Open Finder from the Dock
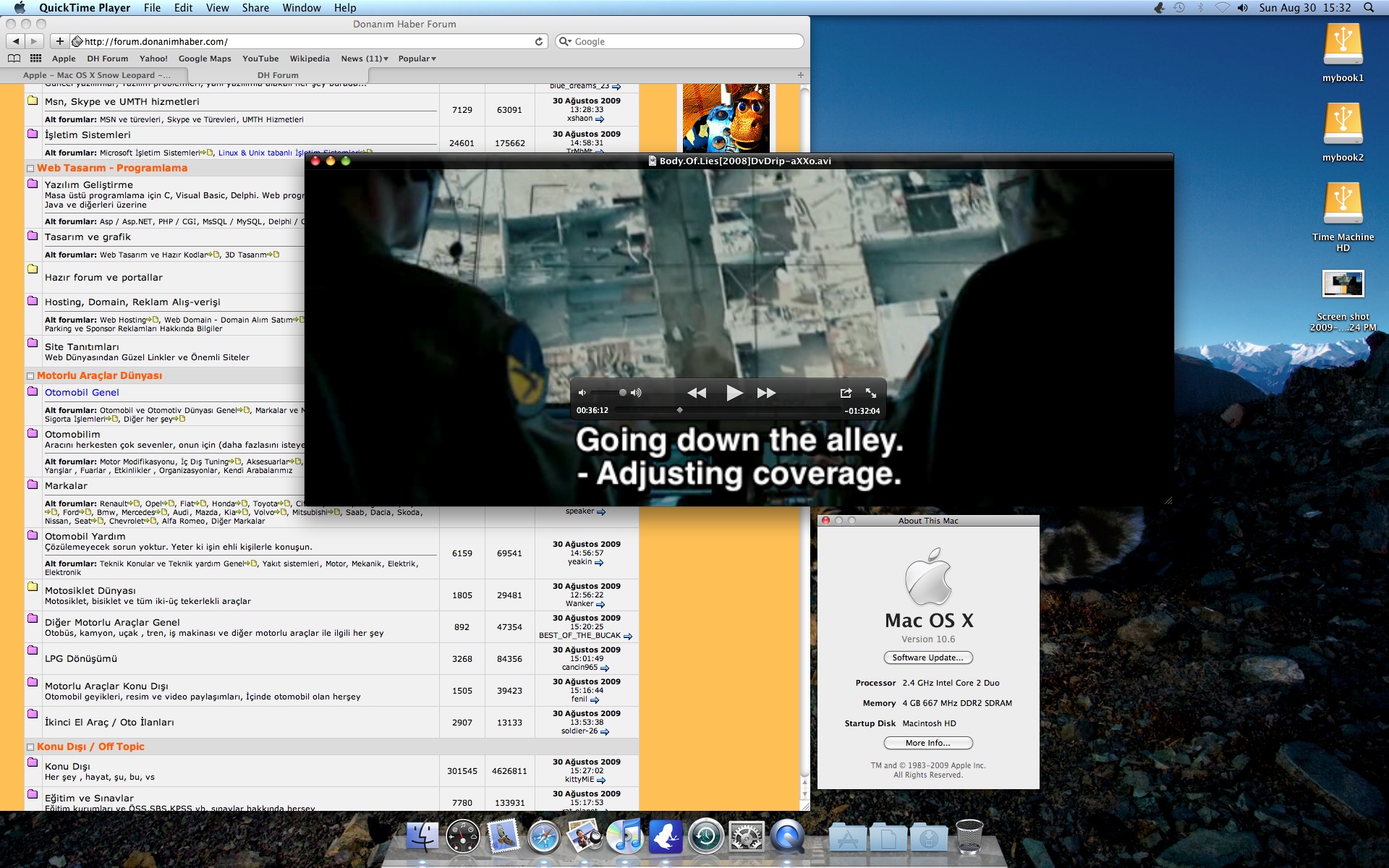The height and width of the screenshot is (868, 1389). point(422,838)
